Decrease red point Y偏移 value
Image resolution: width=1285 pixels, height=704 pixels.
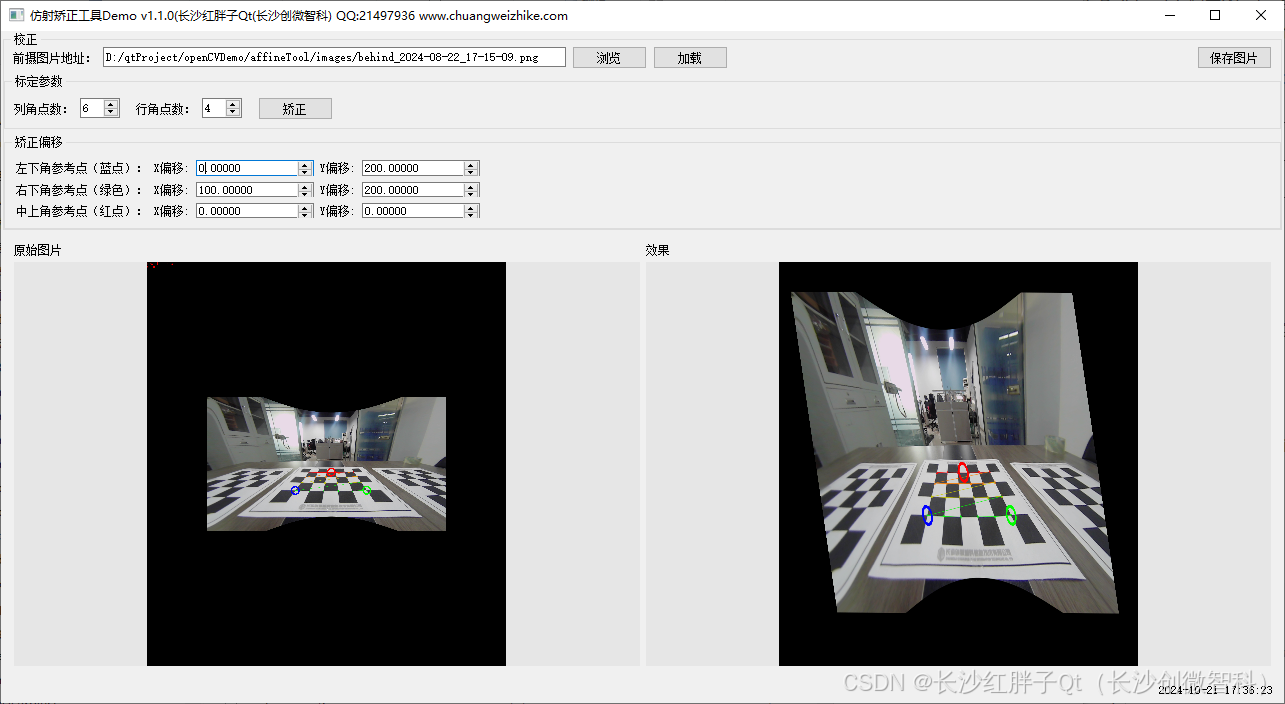point(472,215)
